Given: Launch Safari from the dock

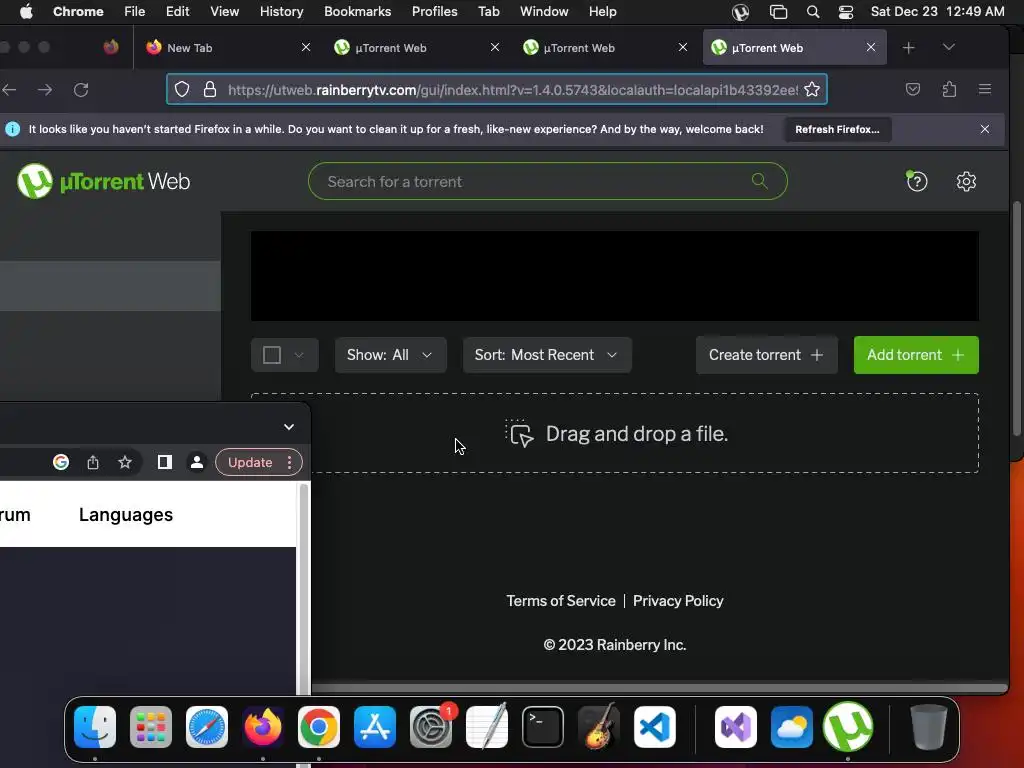Looking at the screenshot, I should pyautogui.click(x=207, y=727).
